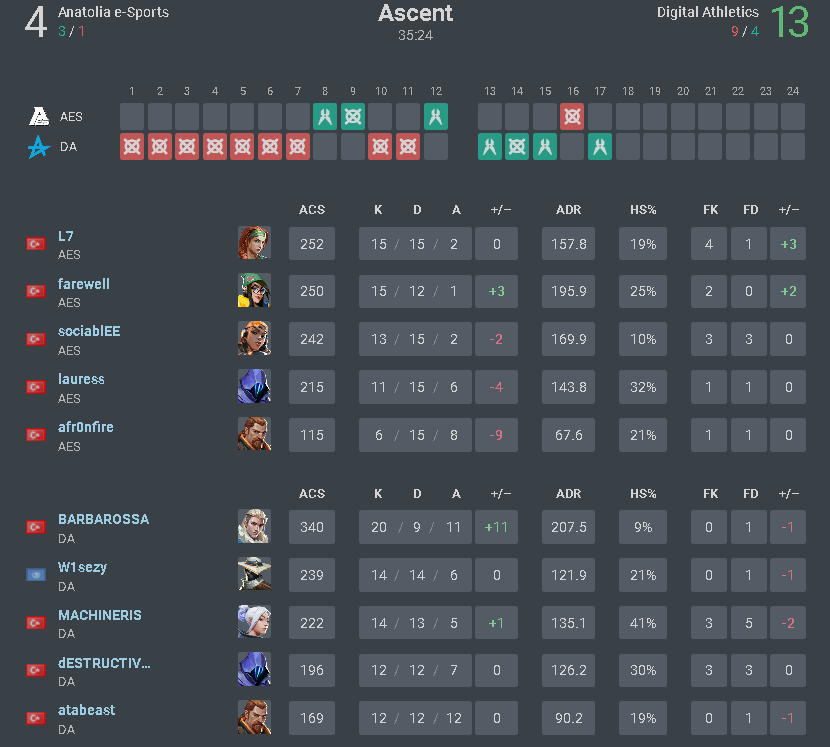Click atabeast's Brimstone agent portrait
The width and height of the screenshot is (830, 747).
pyautogui.click(x=254, y=718)
